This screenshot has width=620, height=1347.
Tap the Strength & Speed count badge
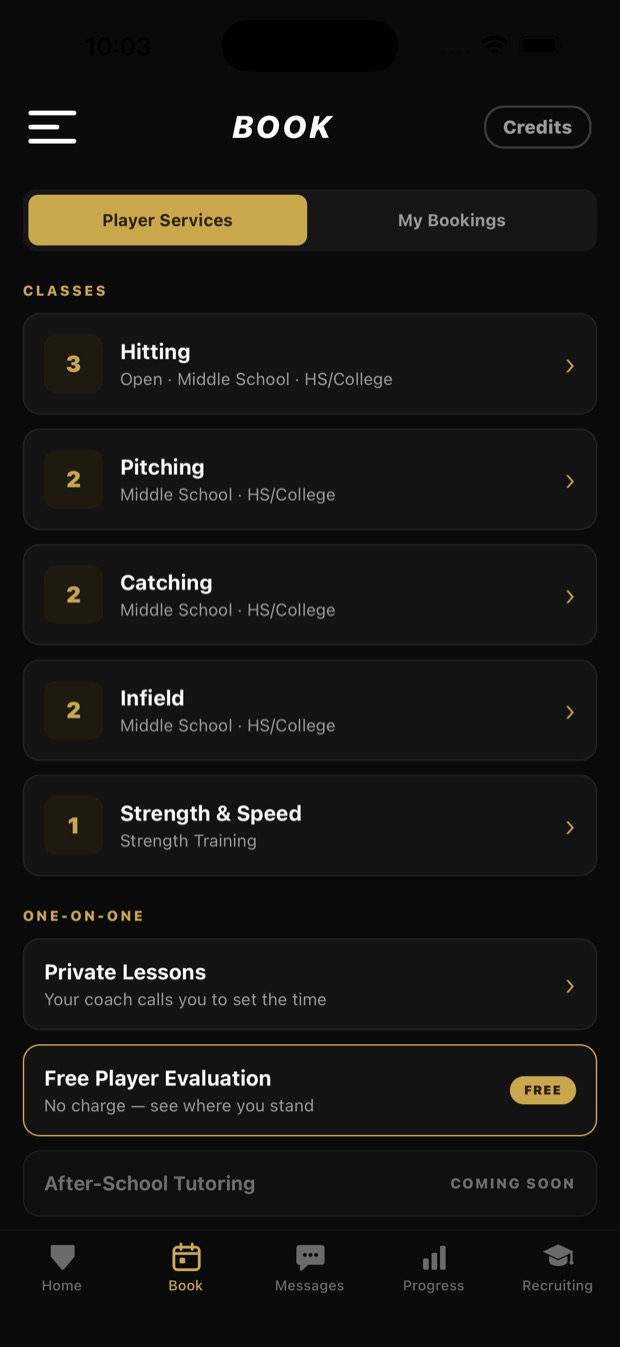(x=73, y=826)
